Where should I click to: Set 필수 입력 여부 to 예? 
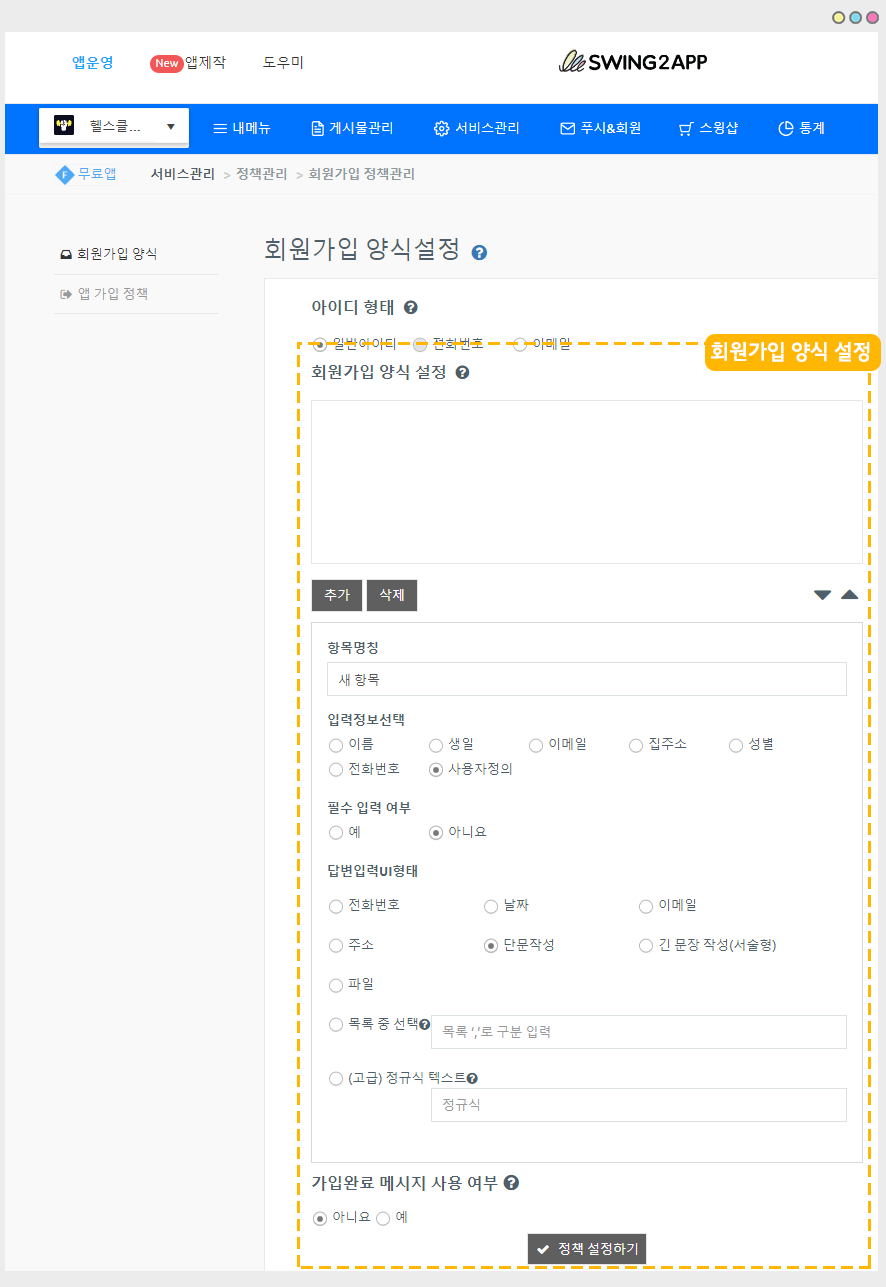pyautogui.click(x=336, y=832)
